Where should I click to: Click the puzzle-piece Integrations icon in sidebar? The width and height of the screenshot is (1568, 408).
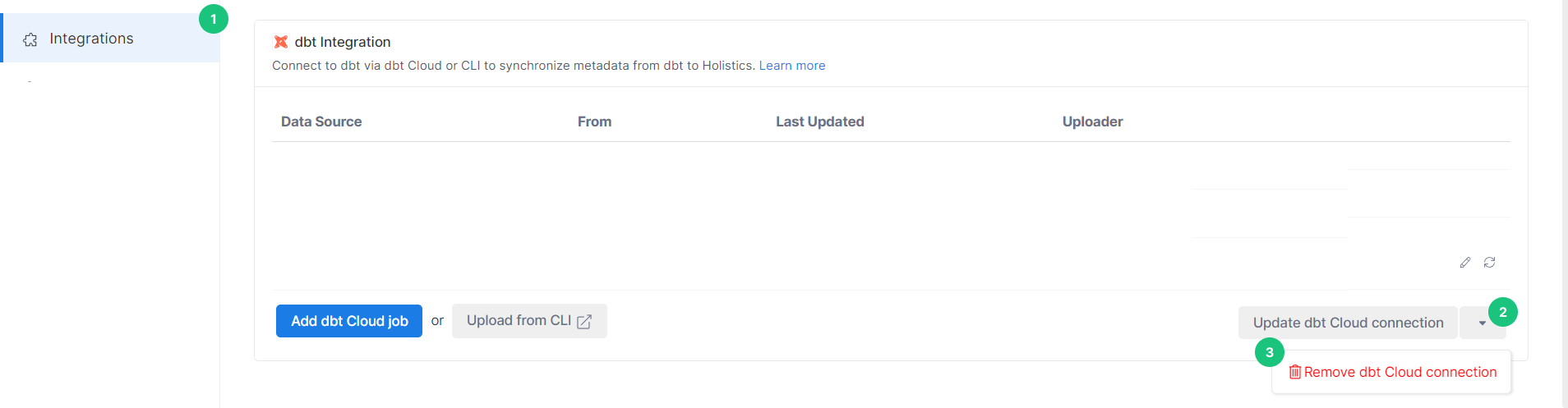[30, 39]
